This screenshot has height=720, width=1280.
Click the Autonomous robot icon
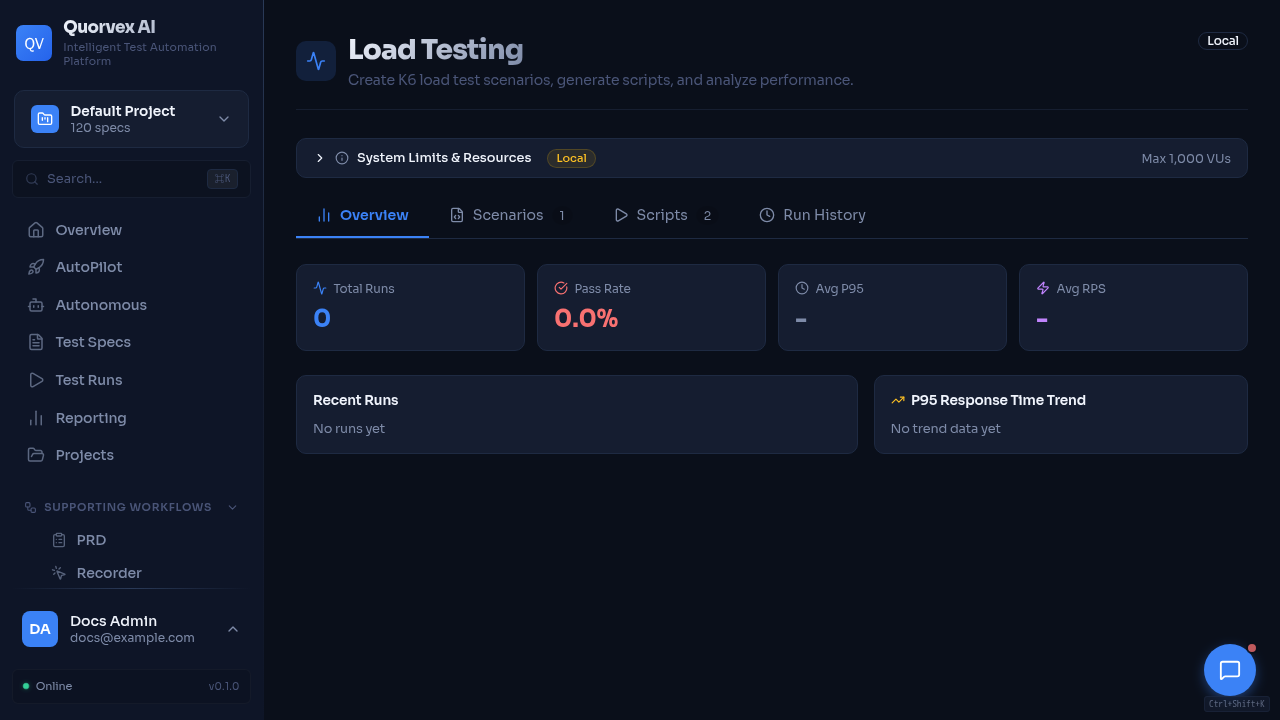click(x=36, y=305)
